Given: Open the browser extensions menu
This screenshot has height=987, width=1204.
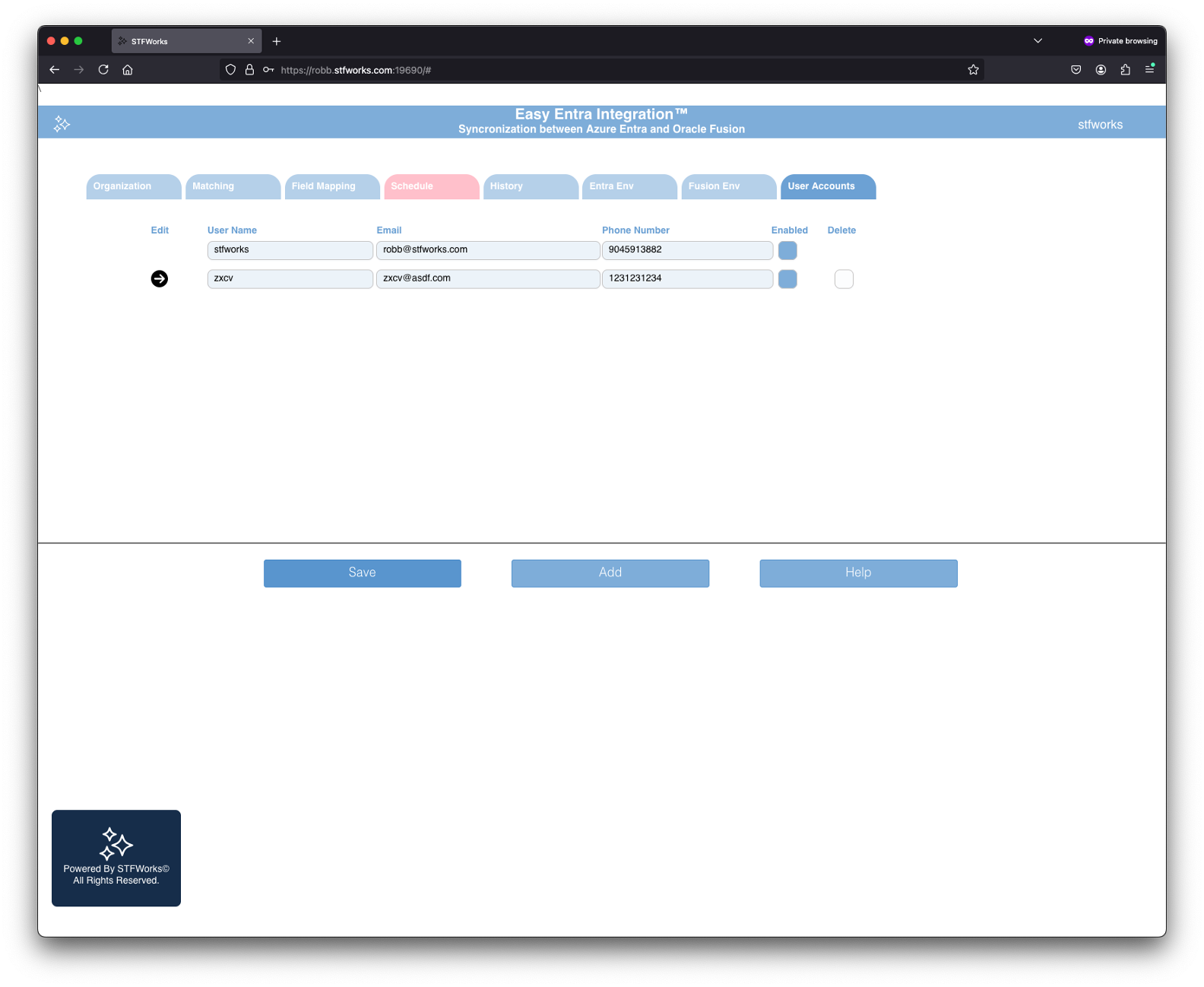Looking at the screenshot, I should click(x=1125, y=70).
